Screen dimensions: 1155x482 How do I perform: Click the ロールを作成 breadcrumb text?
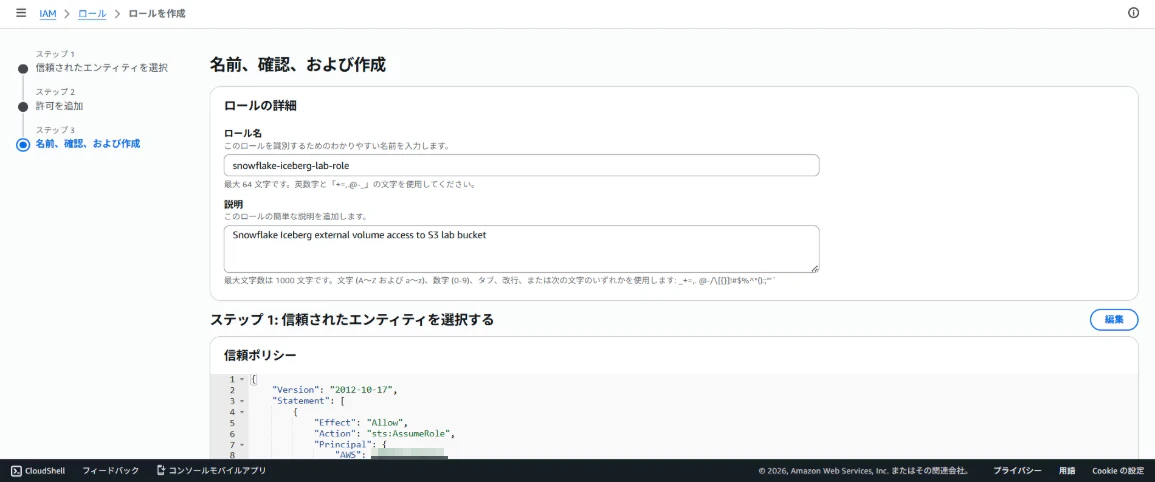(x=157, y=14)
